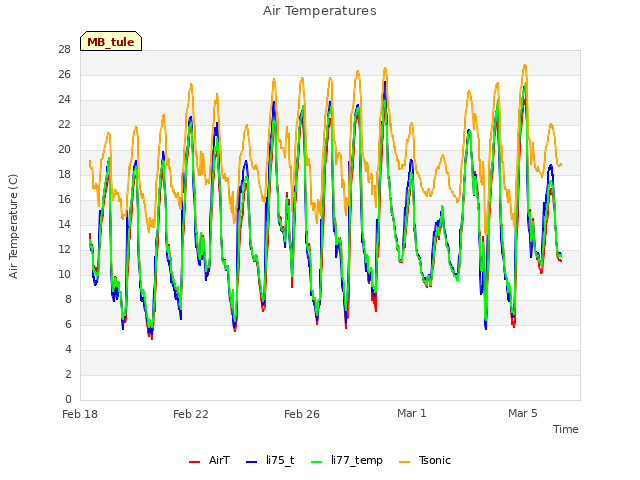The height and width of the screenshot is (480, 640).
Task: Select the li77_temp legend label
Action: coord(357,460)
